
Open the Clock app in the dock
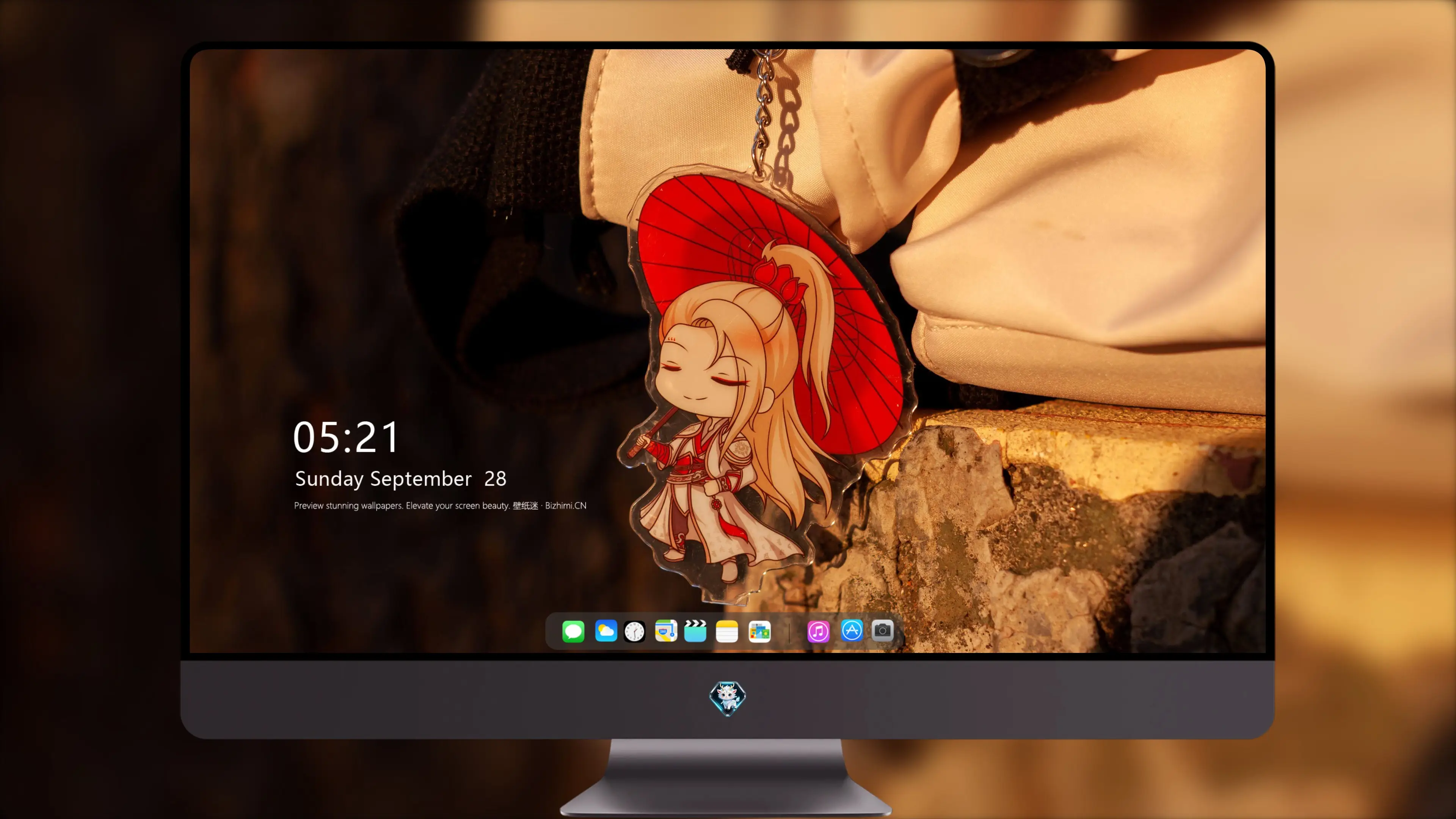tap(634, 631)
